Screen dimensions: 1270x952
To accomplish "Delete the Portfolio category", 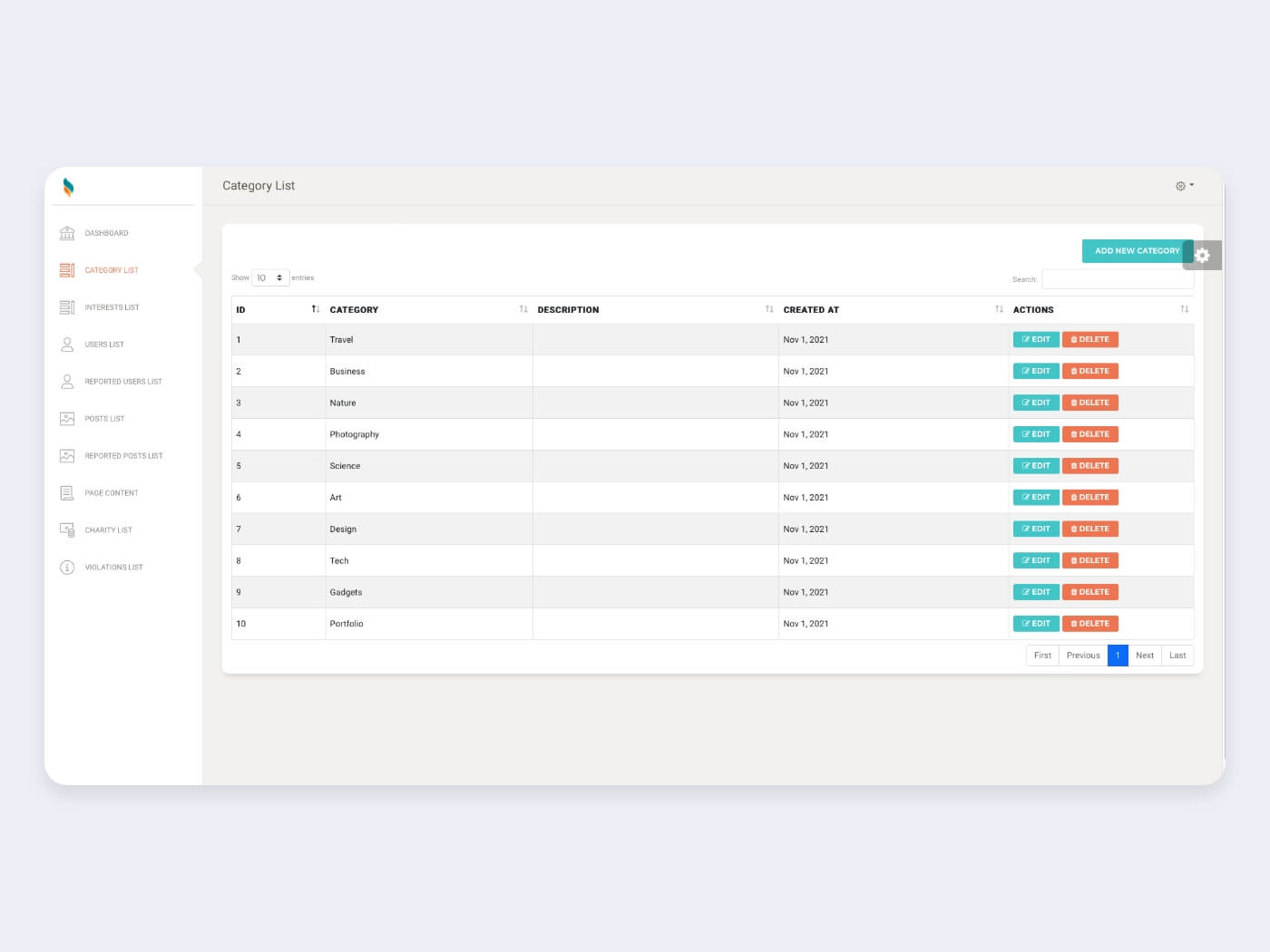I will tap(1090, 625).
